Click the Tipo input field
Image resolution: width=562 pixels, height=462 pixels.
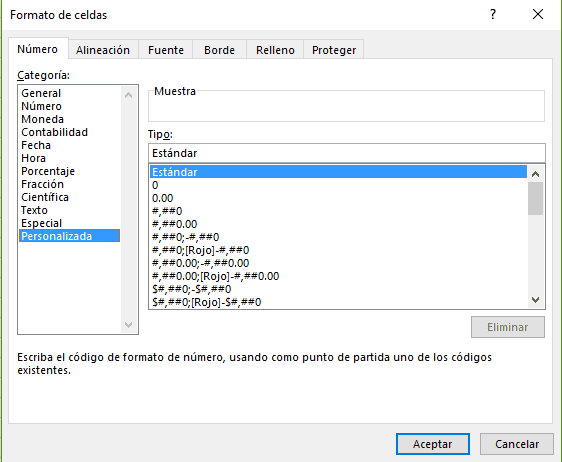point(347,153)
